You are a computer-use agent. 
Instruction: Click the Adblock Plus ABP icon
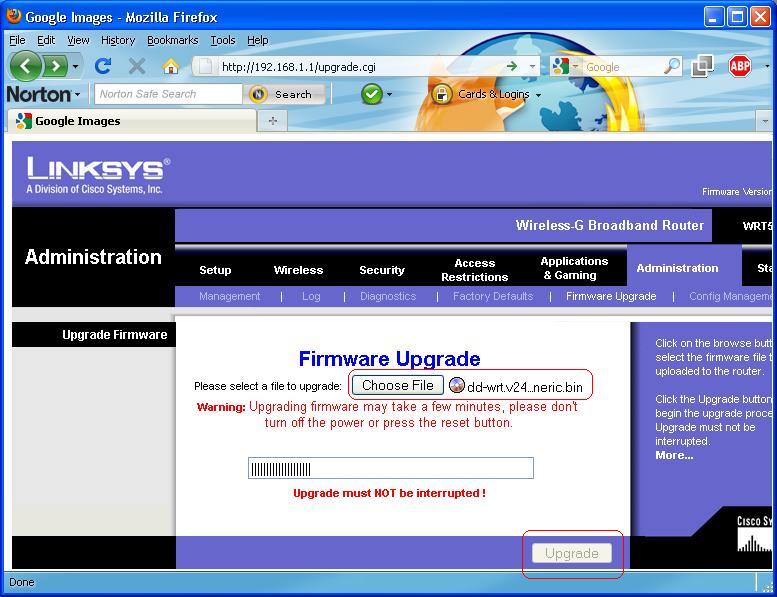point(739,66)
